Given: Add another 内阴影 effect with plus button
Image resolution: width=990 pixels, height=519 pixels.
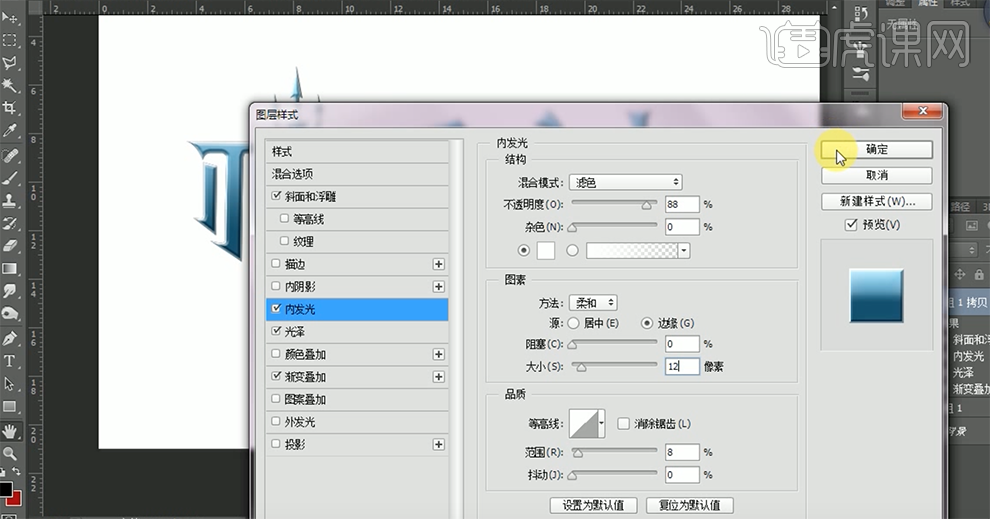Looking at the screenshot, I should pos(439,287).
